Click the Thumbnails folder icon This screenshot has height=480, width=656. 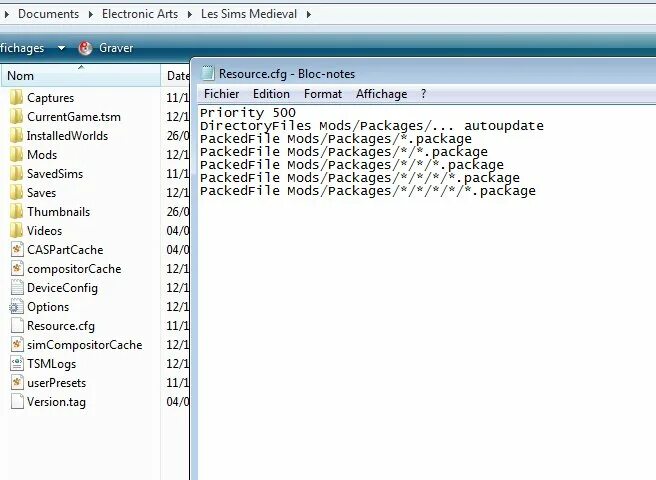pyautogui.click(x=16, y=212)
